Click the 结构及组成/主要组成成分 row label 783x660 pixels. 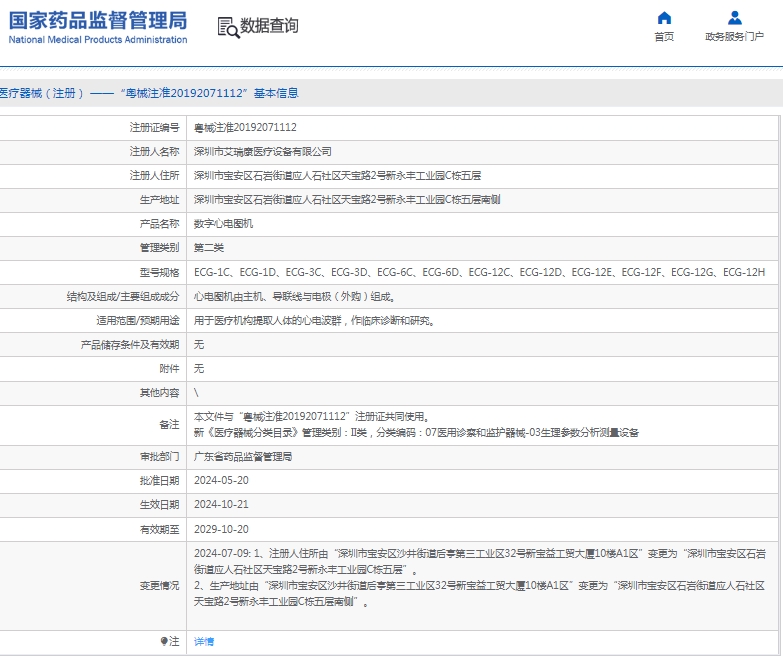tap(123, 297)
